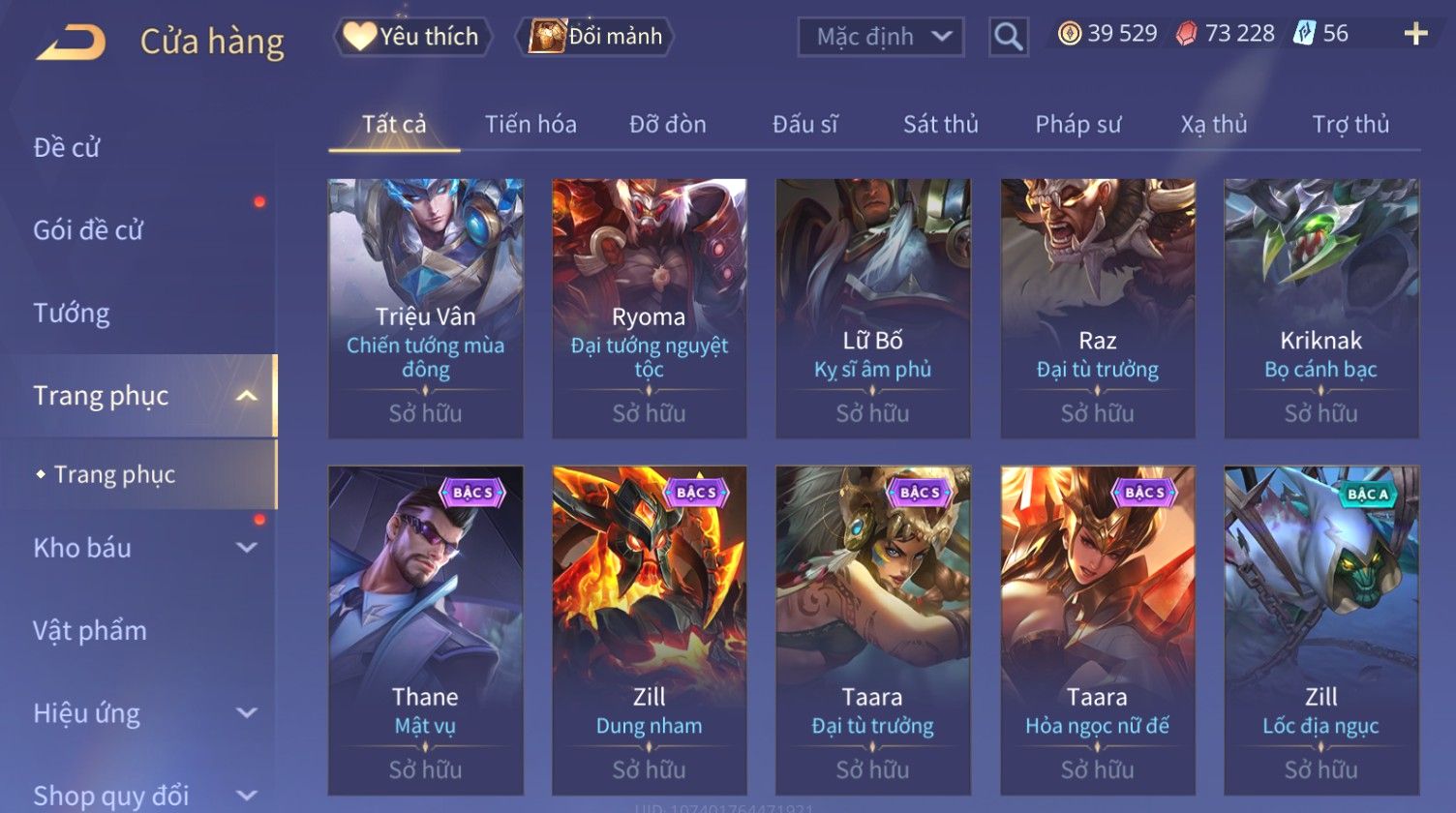1456x813 pixels.
Task: Switch to the Tiến hóa tab
Action: point(531,124)
